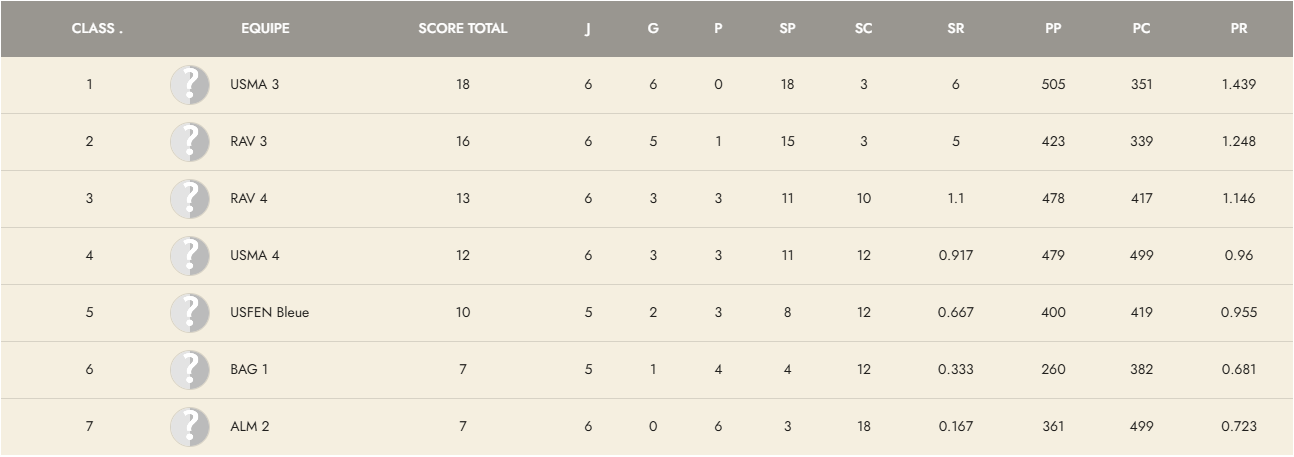The image size is (1294, 457).
Task: Click the SR column header
Action: point(955,29)
